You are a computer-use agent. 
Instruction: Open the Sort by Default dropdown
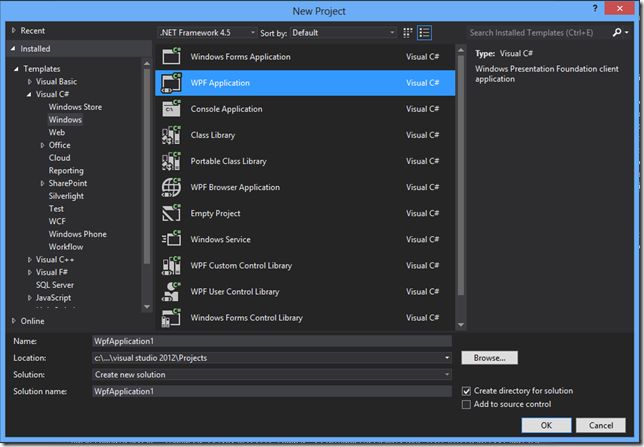point(343,32)
